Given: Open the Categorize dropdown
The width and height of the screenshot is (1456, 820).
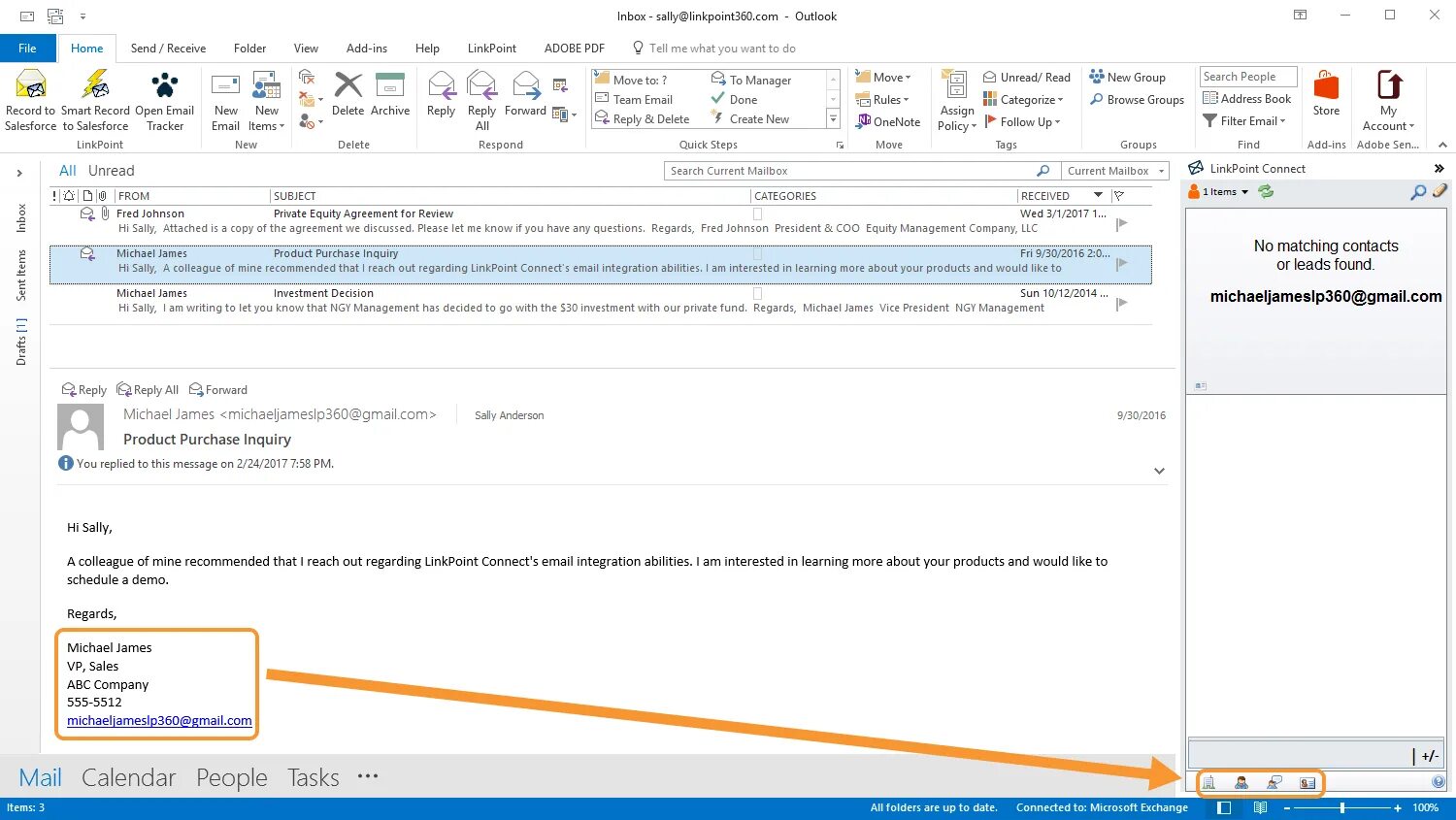Looking at the screenshot, I should pyautogui.click(x=1023, y=99).
